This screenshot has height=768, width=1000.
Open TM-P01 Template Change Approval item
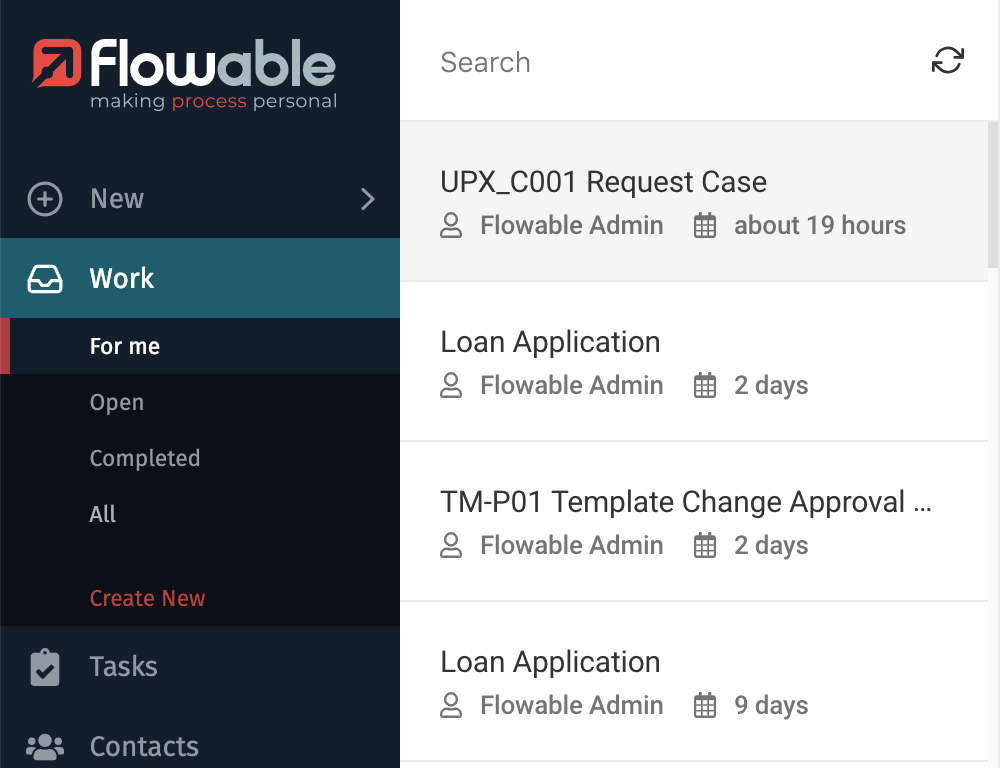[685, 503]
